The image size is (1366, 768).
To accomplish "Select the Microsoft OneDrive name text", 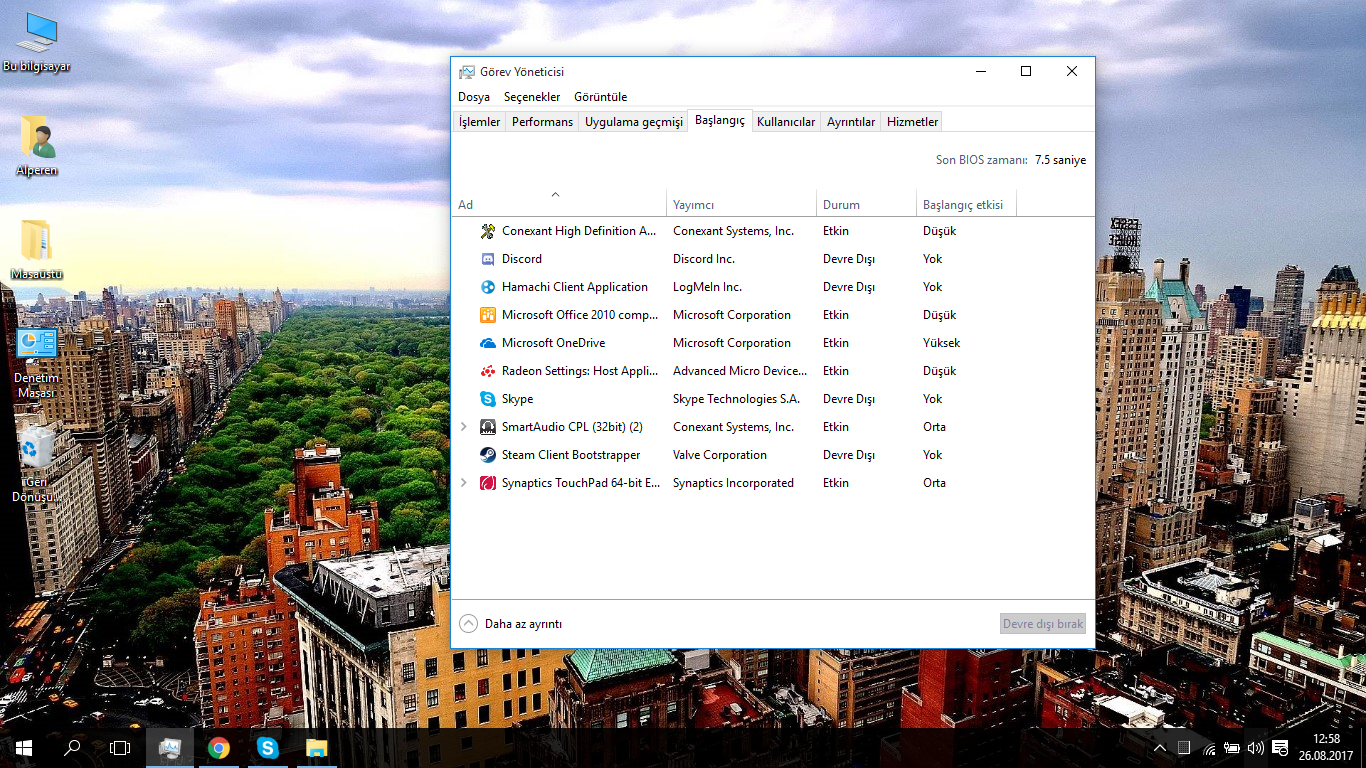I will point(553,343).
